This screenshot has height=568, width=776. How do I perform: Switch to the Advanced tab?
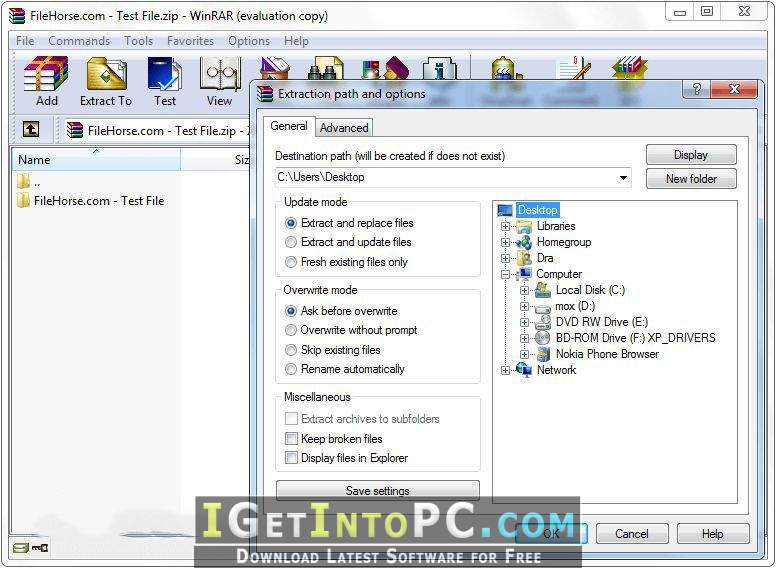pos(344,128)
